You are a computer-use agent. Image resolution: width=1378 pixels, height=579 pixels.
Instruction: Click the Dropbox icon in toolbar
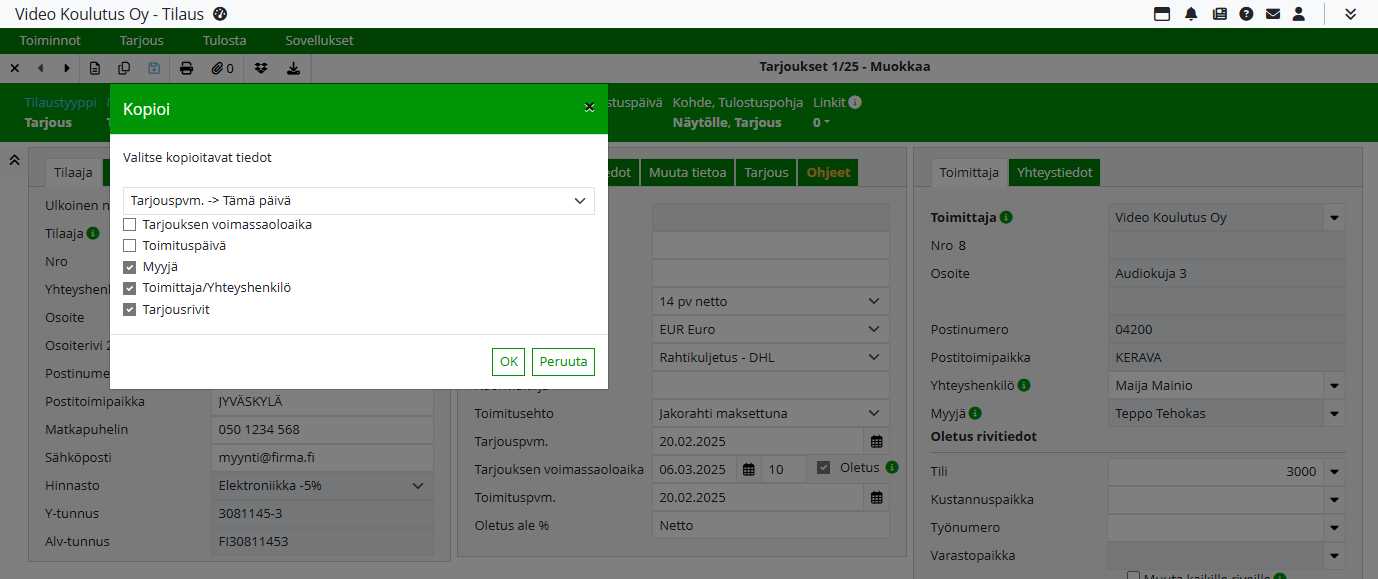(262, 68)
